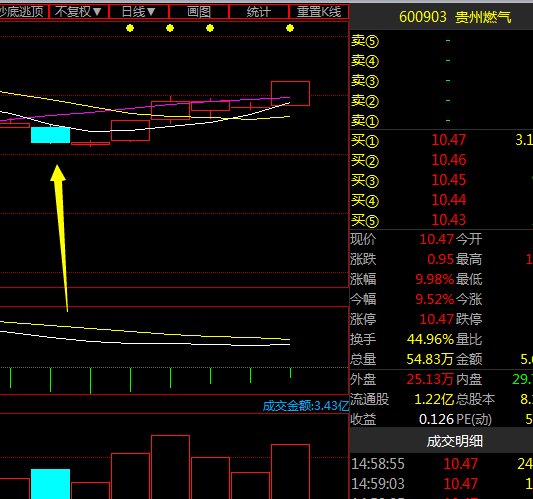533x499 pixels.
Task: Click the 画图 drawing tool button
Action: tap(199, 12)
